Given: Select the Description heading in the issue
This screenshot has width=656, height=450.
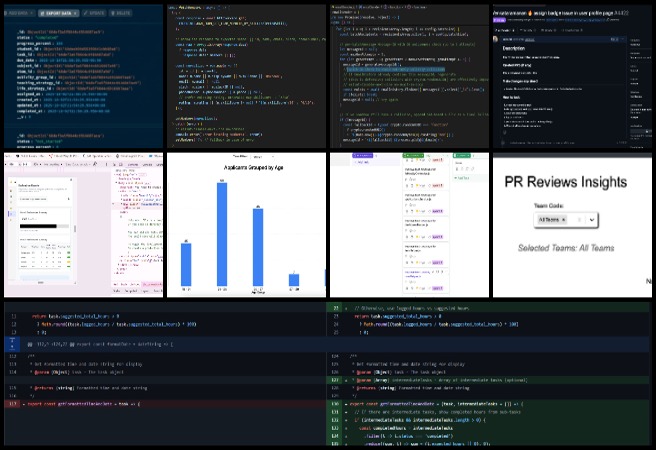Looking at the screenshot, I should (x=516, y=47).
